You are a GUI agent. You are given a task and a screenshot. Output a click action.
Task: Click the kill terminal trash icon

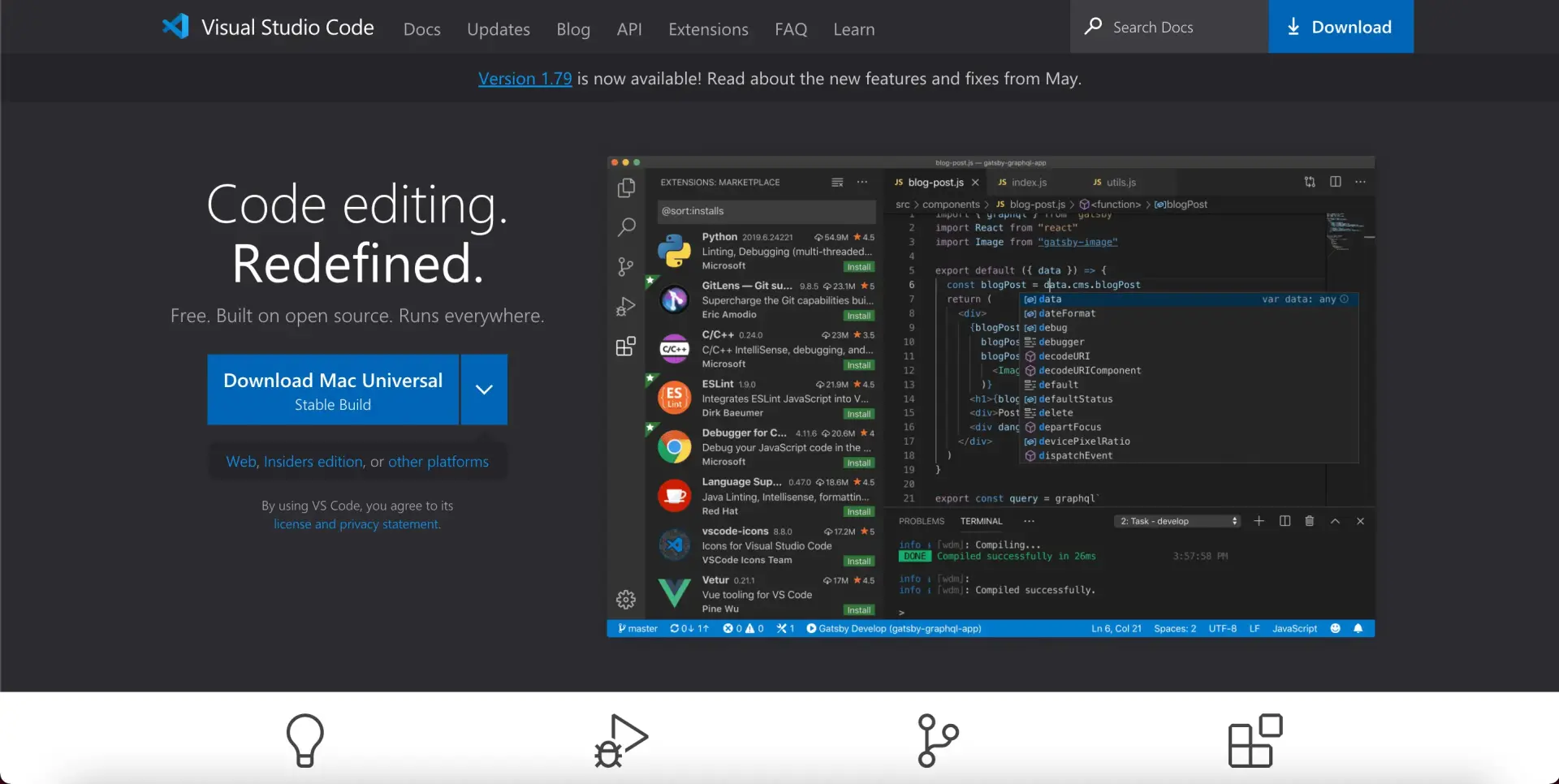tap(1309, 521)
